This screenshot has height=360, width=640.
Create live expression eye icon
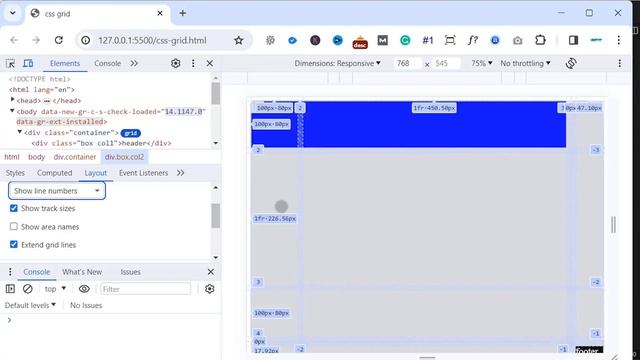[84, 289]
